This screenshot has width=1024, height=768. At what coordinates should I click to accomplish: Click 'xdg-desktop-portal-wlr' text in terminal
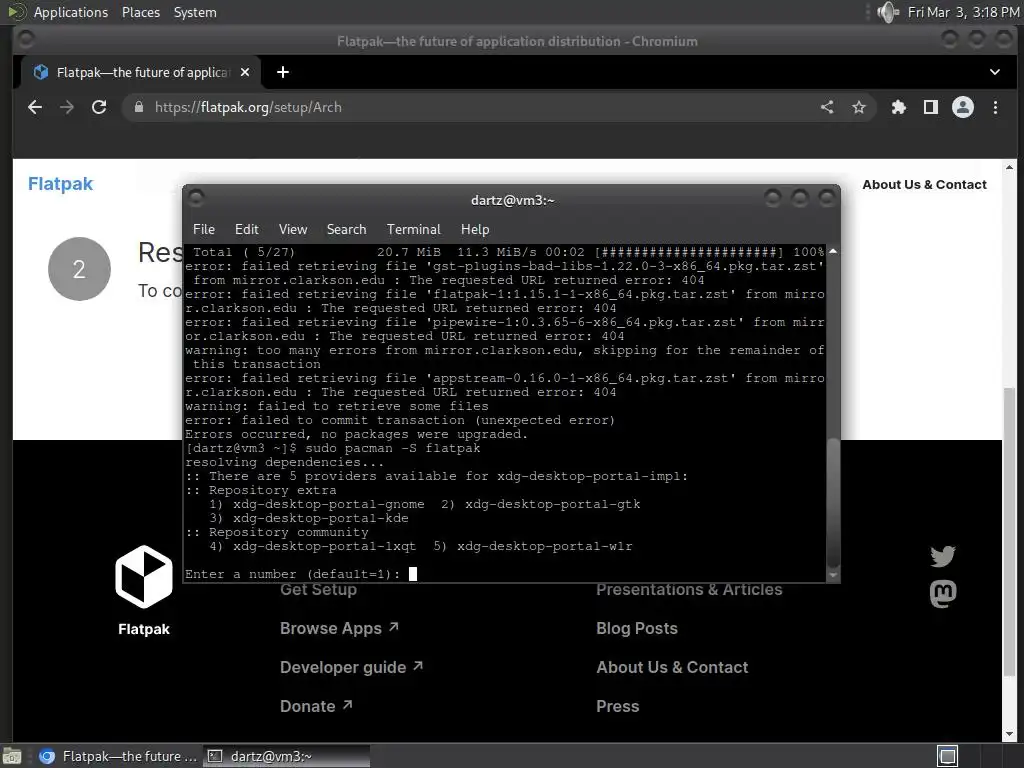[545, 546]
